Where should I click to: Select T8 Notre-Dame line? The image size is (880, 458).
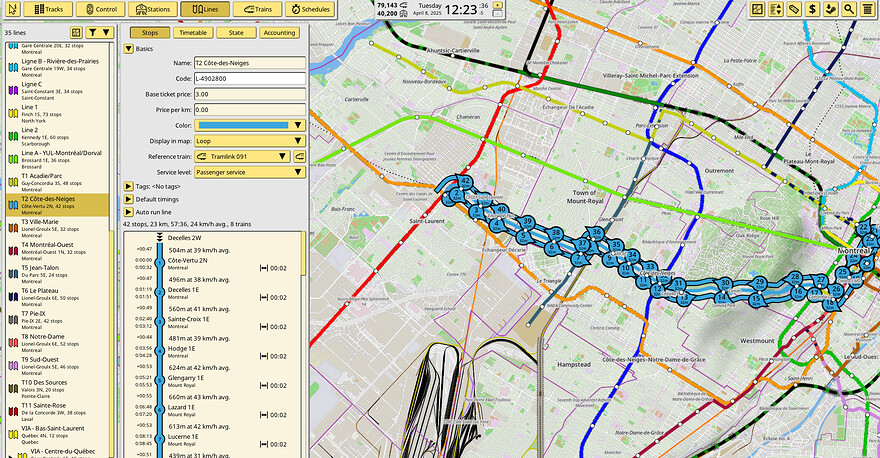point(57,344)
